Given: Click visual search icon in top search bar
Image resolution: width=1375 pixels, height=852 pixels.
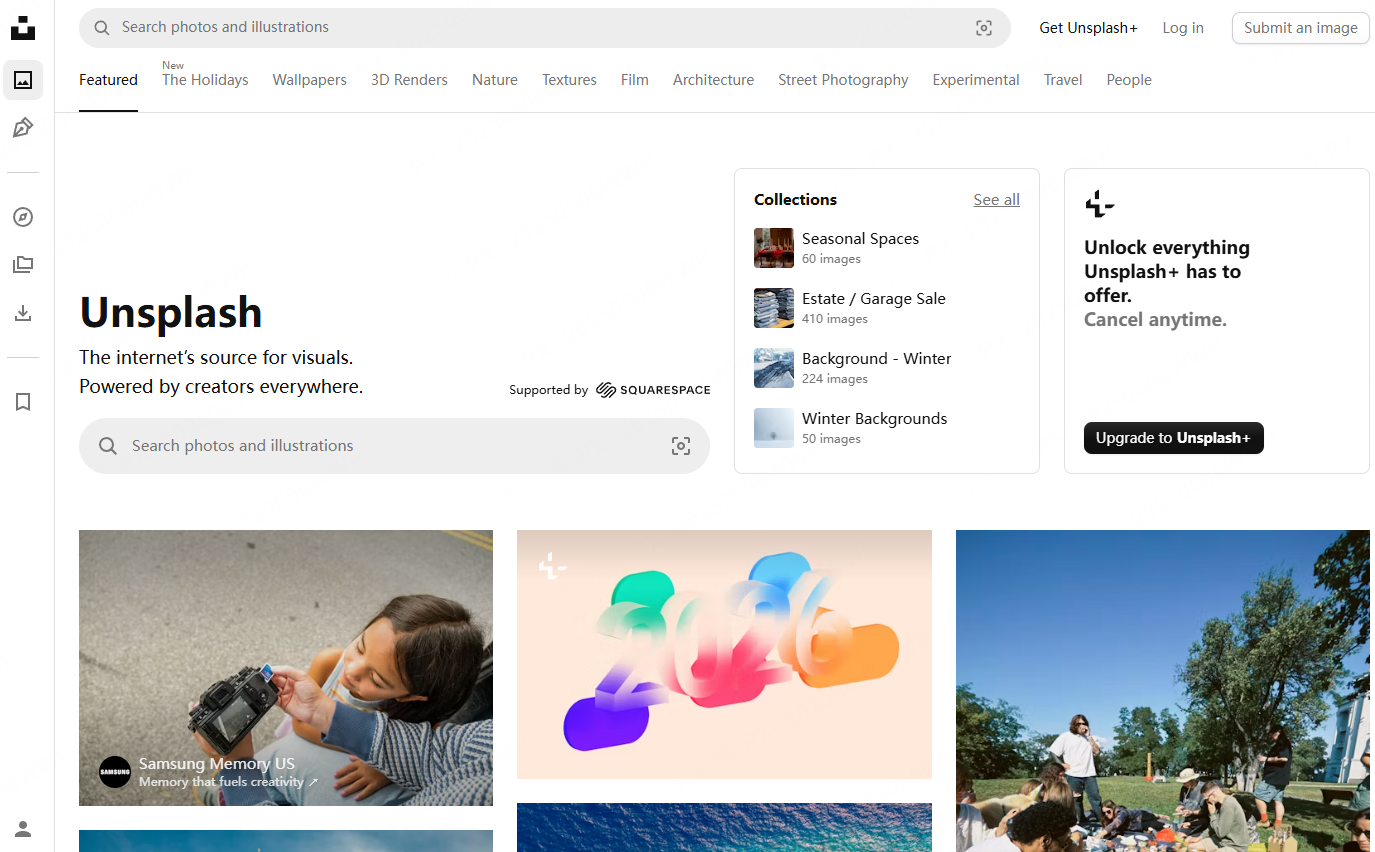Looking at the screenshot, I should (x=984, y=28).
